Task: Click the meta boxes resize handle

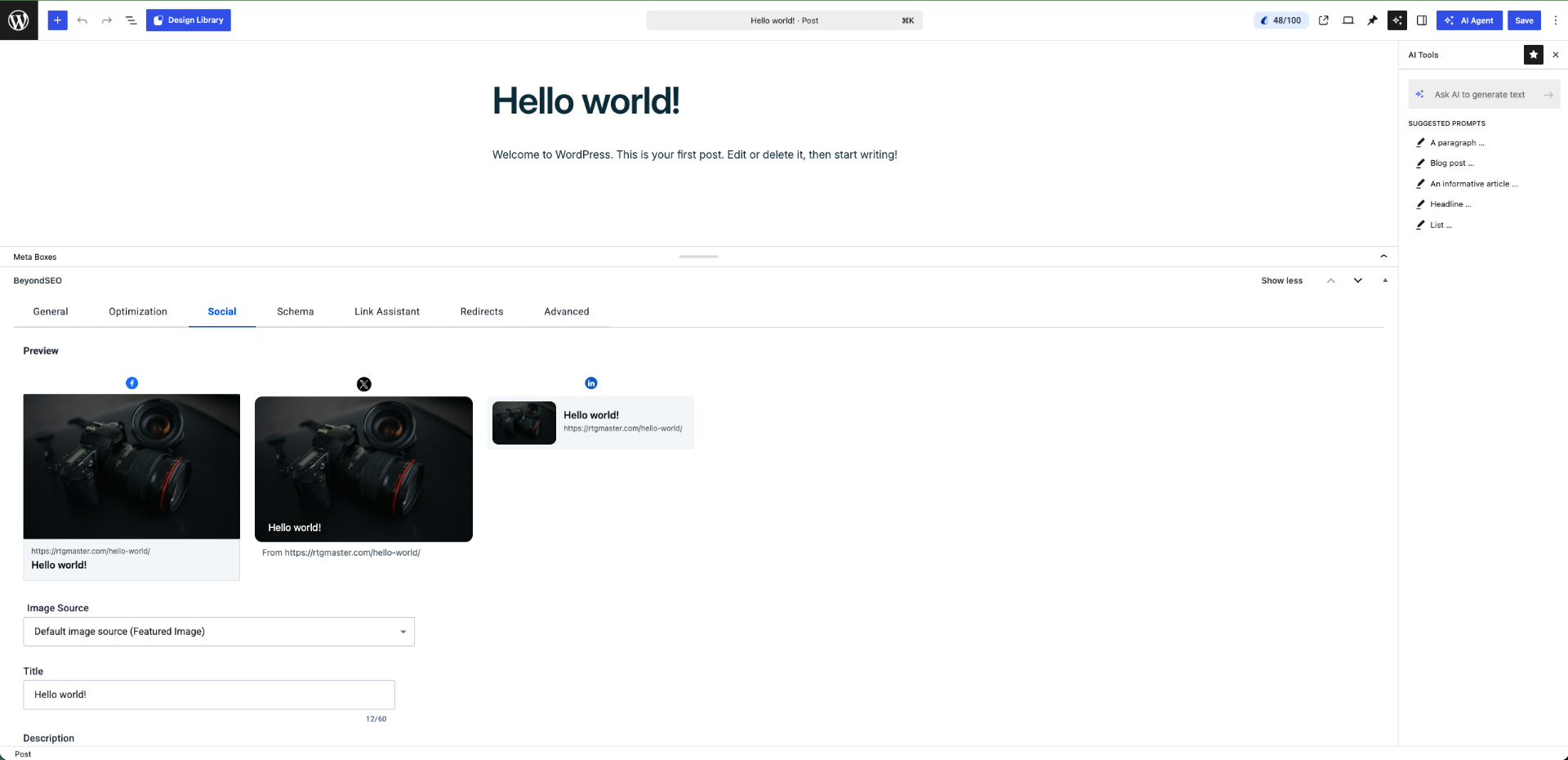Action: coord(698,257)
